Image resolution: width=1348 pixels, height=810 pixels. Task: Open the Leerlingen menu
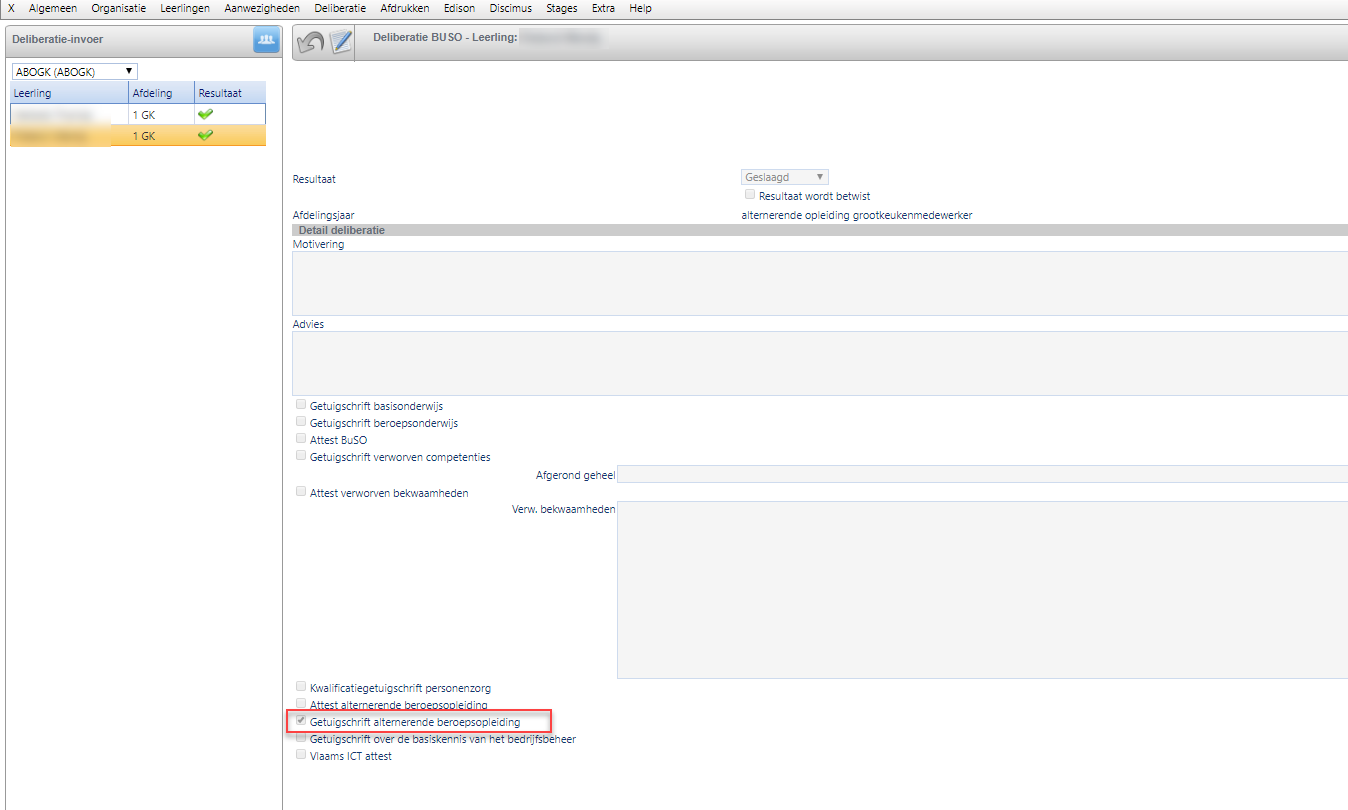185,8
